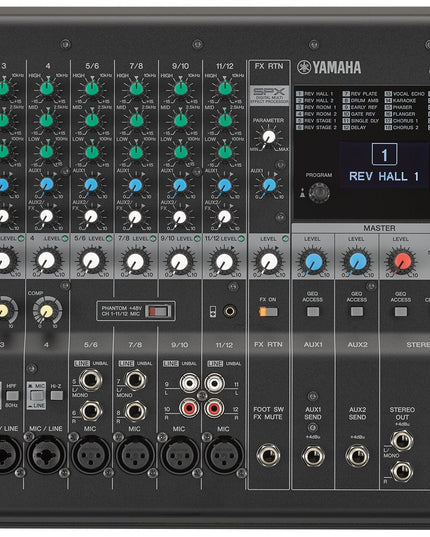Click the channel 11/12 LOW EQ knob

click(x=225, y=152)
